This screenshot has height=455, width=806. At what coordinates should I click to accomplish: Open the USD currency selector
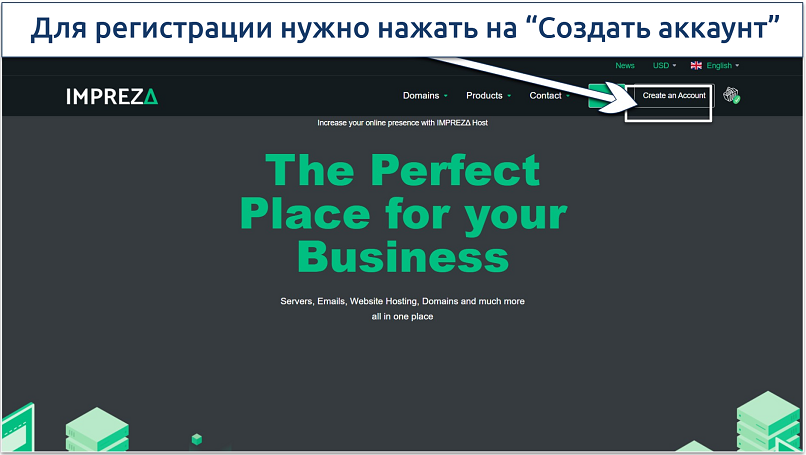click(x=664, y=66)
